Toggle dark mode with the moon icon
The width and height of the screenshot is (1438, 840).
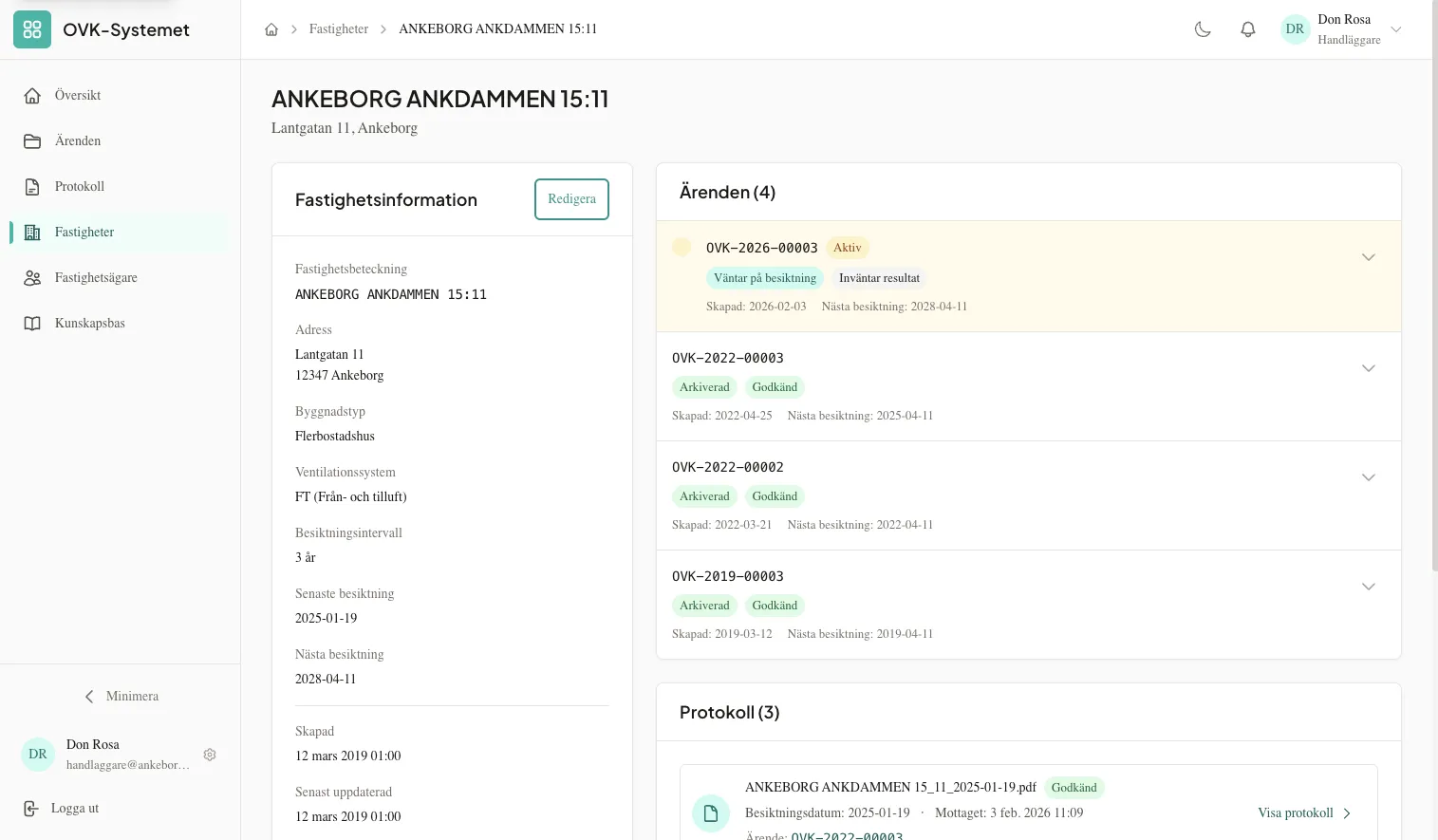point(1203,29)
